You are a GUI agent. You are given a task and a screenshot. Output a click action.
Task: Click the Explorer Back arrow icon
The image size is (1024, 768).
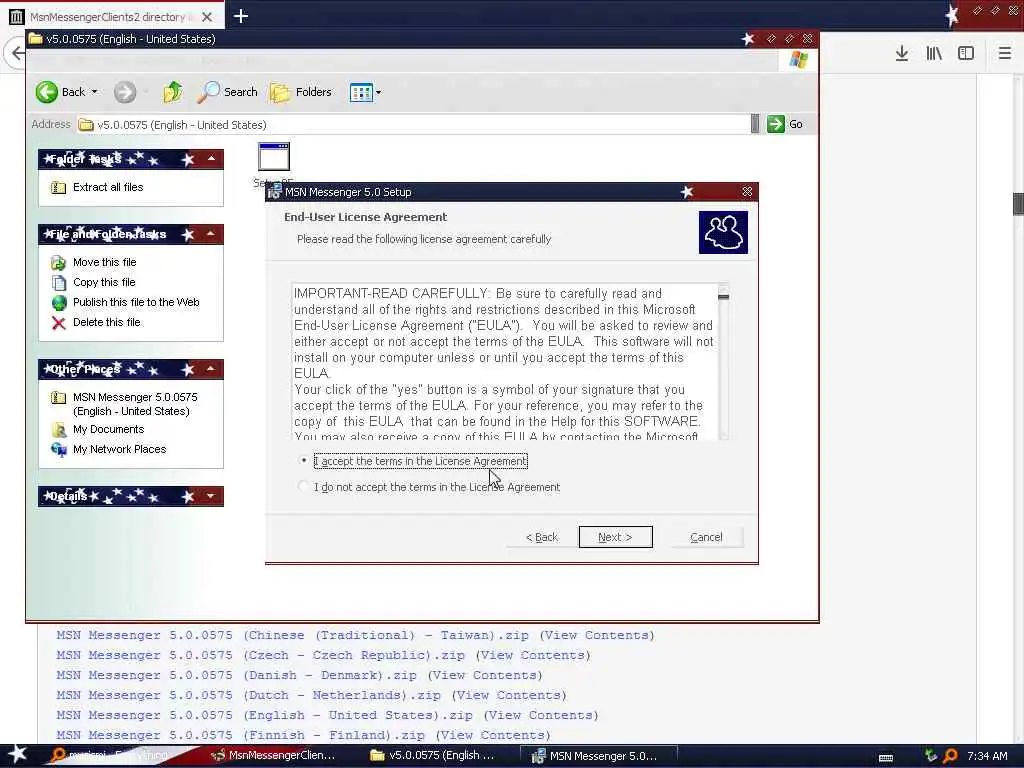tap(47, 92)
